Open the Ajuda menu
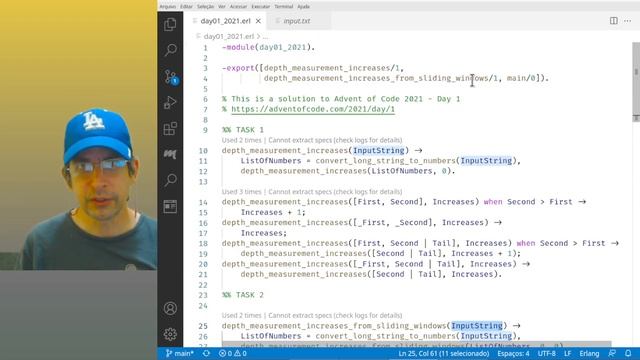Image resolution: width=640 pixels, height=360 pixels. [x=303, y=7]
